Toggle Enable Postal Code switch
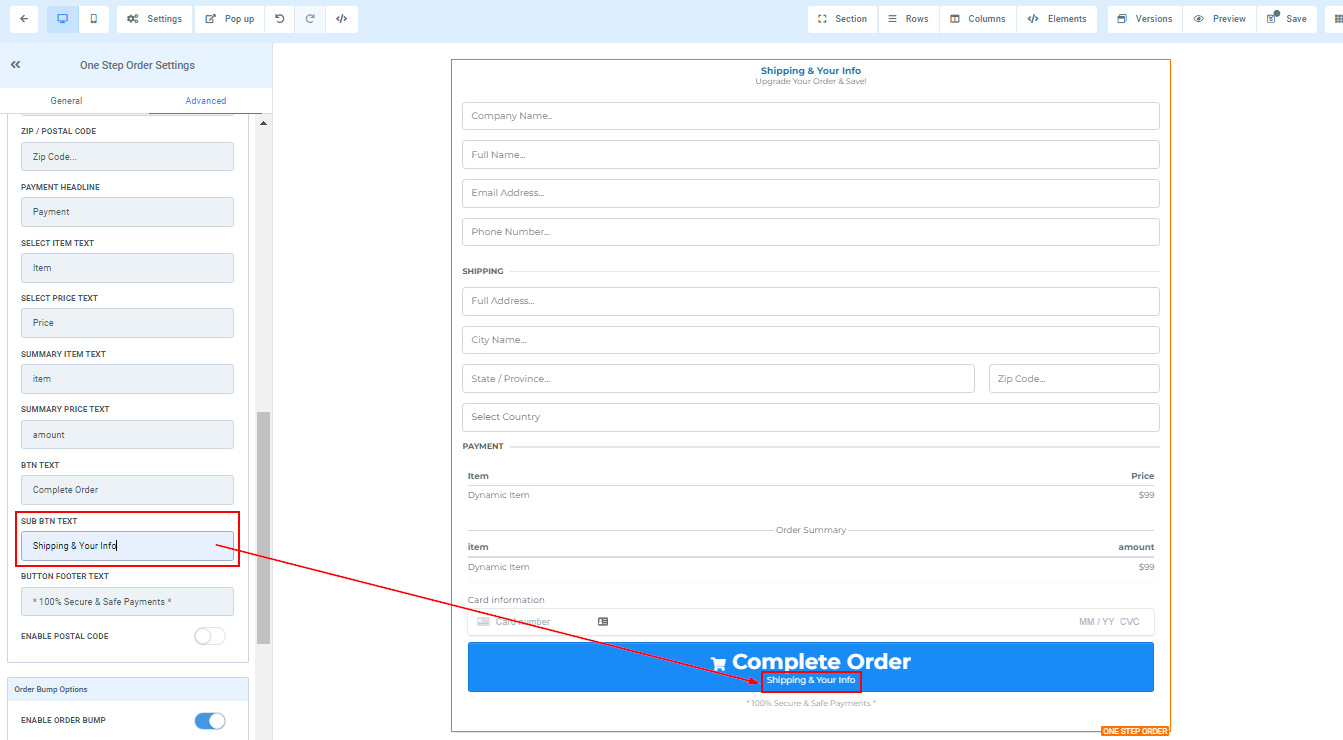This screenshot has width=1343, height=740. pyautogui.click(x=209, y=636)
